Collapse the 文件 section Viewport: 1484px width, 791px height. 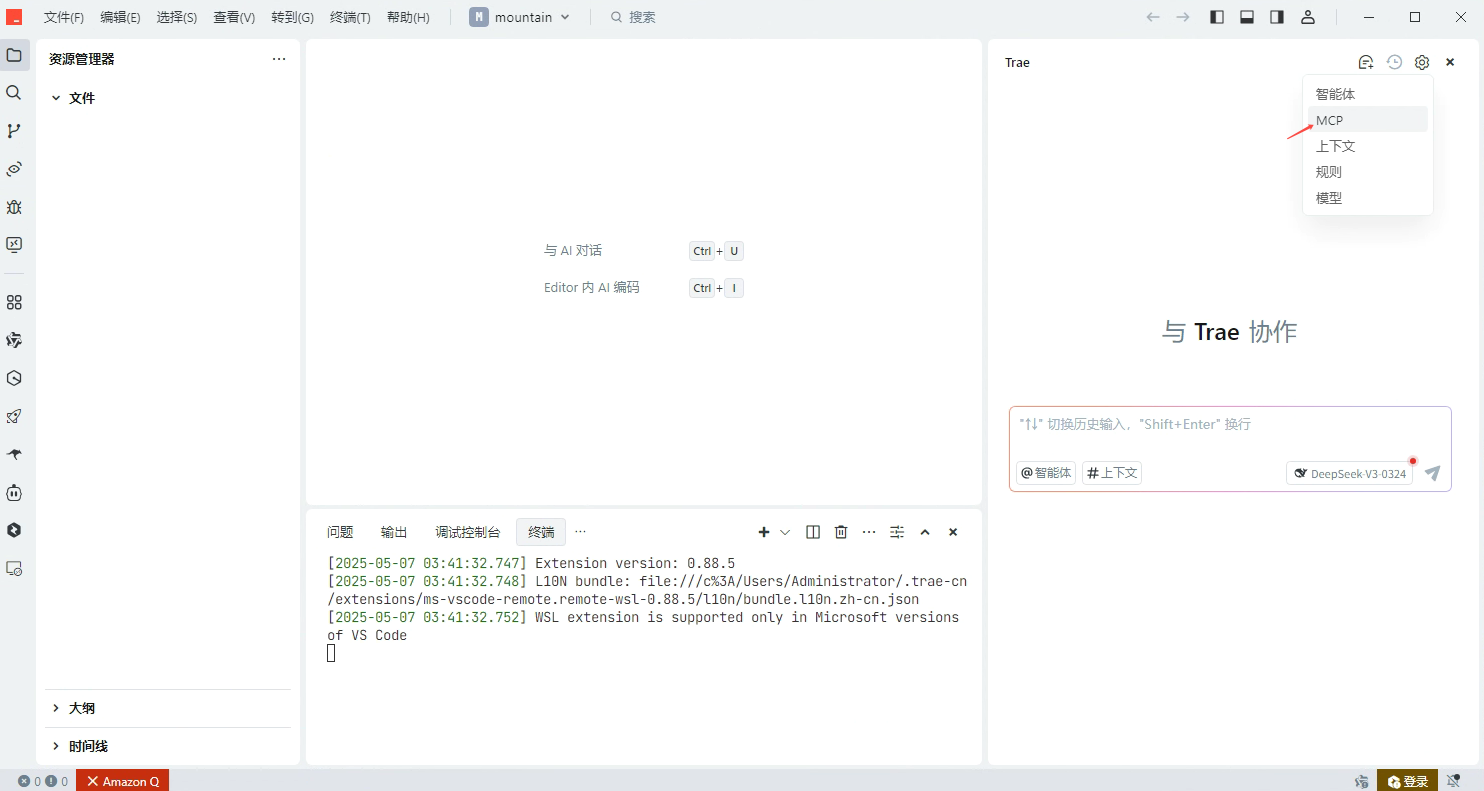[168, 98]
